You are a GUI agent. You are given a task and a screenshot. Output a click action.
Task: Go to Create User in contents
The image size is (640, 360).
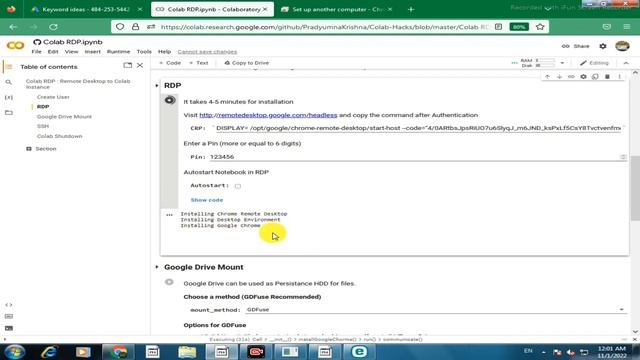pos(53,97)
